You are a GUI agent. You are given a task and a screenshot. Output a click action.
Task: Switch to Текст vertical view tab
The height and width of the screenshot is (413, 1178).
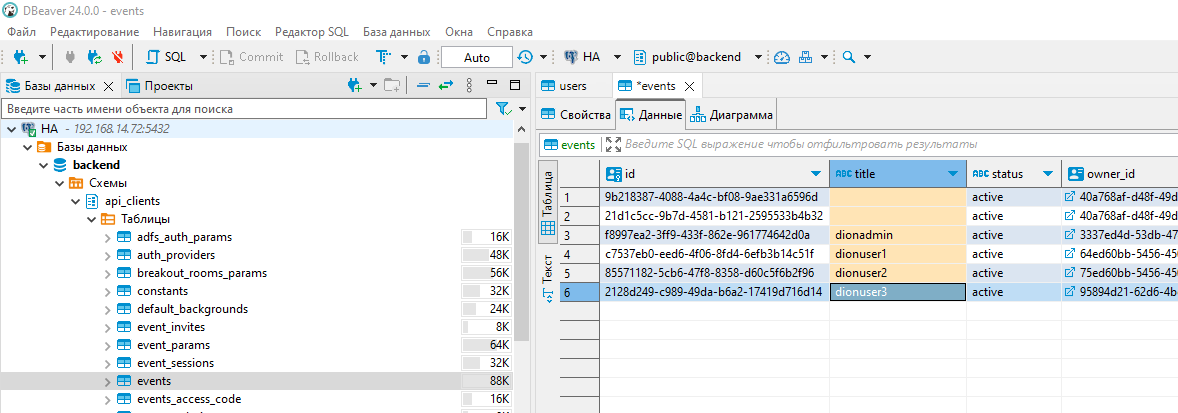pyautogui.click(x=548, y=278)
